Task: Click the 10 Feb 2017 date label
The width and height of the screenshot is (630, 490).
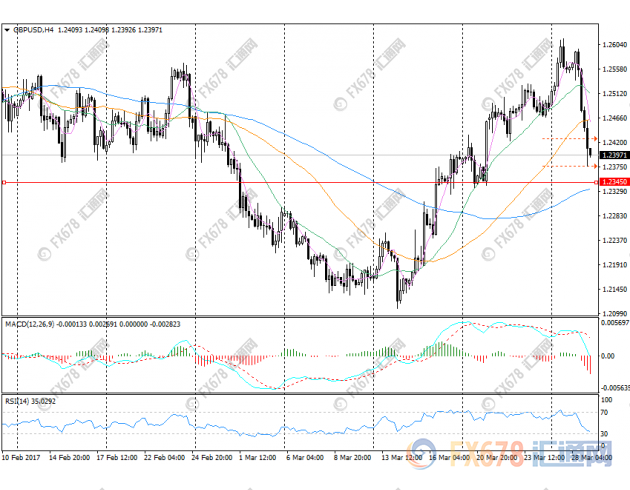Action: click(x=24, y=457)
